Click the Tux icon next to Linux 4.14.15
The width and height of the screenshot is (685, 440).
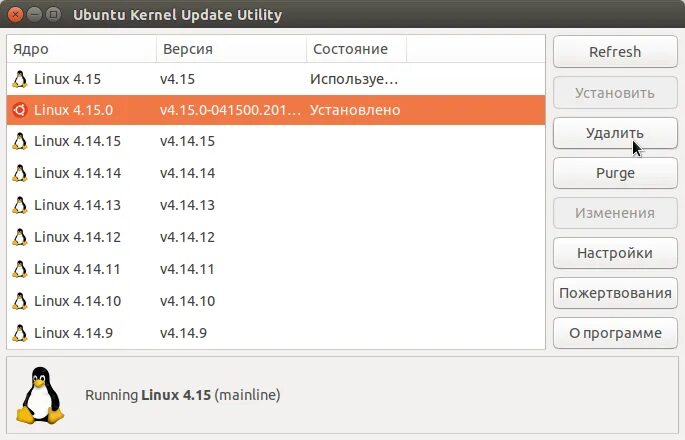coord(20,142)
